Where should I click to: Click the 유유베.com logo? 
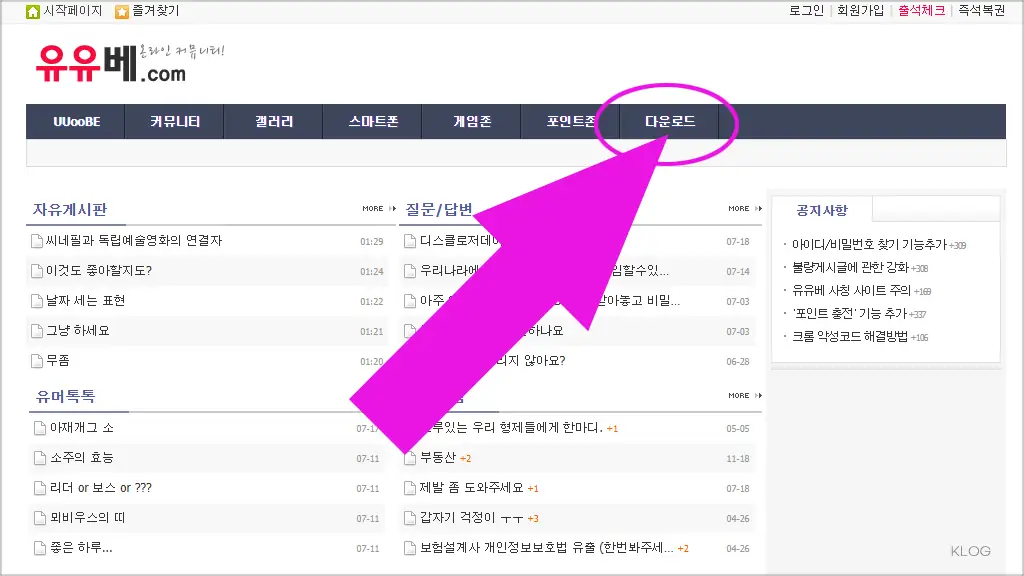tap(129, 63)
